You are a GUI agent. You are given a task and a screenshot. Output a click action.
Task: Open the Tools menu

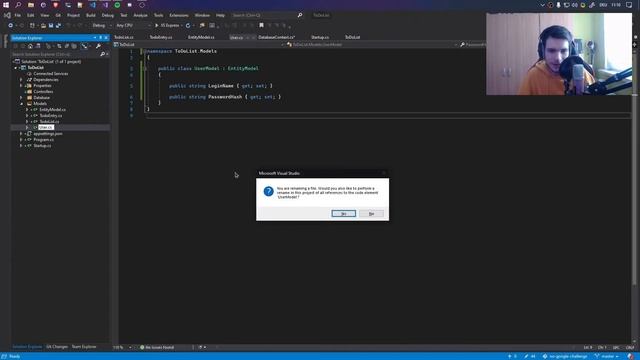click(158, 15)
